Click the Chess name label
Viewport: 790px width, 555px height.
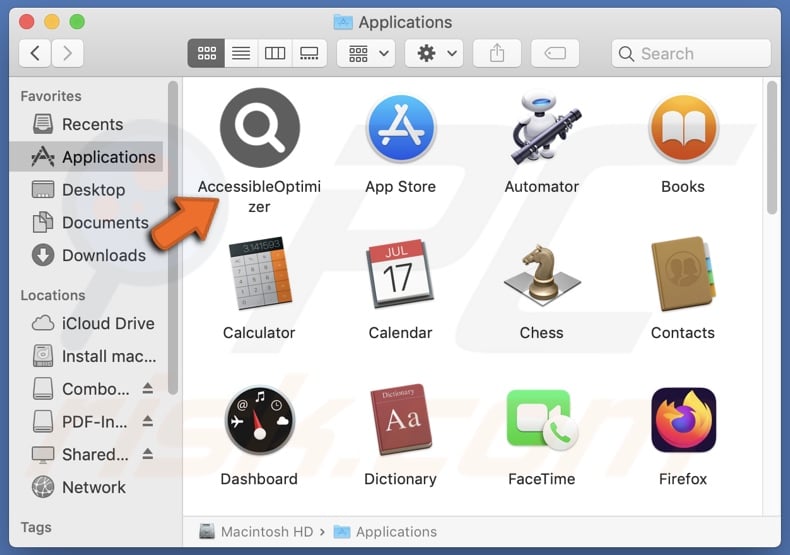542,332
